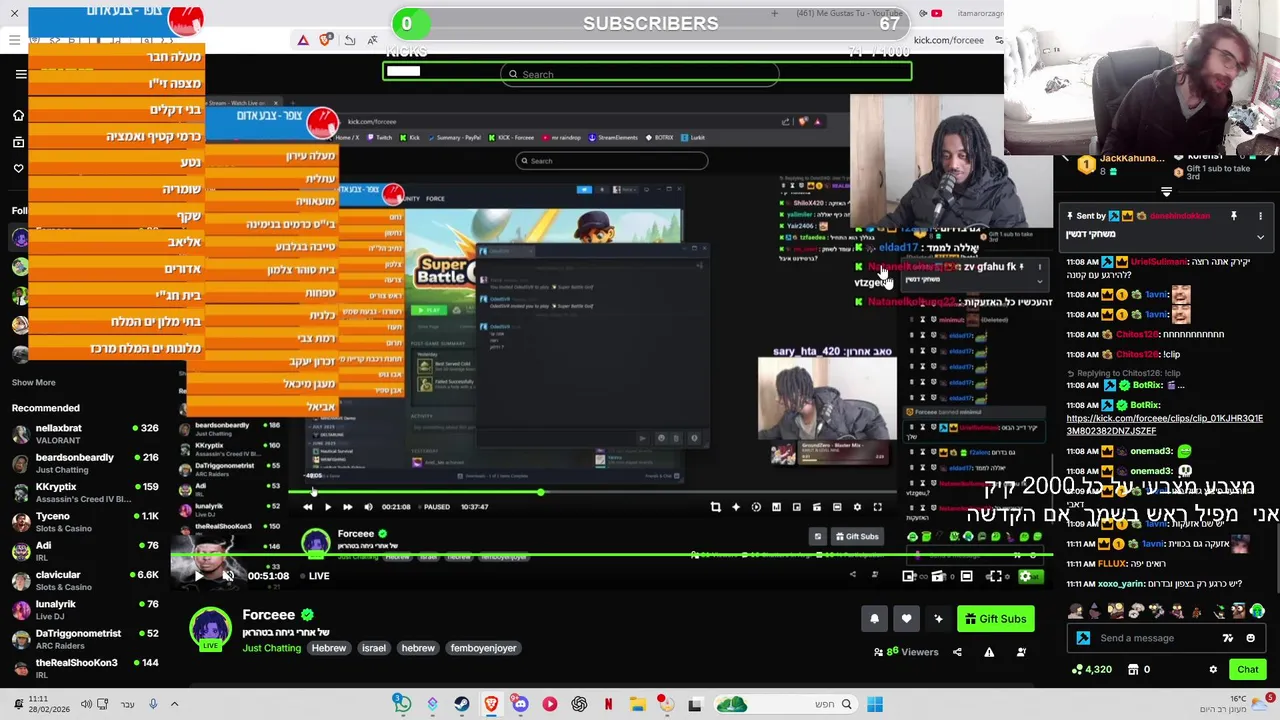This screenshot has width=1280, height=720.
Task: Click fast-forward in the nested stream player
Action: click(x=347, y=507)
